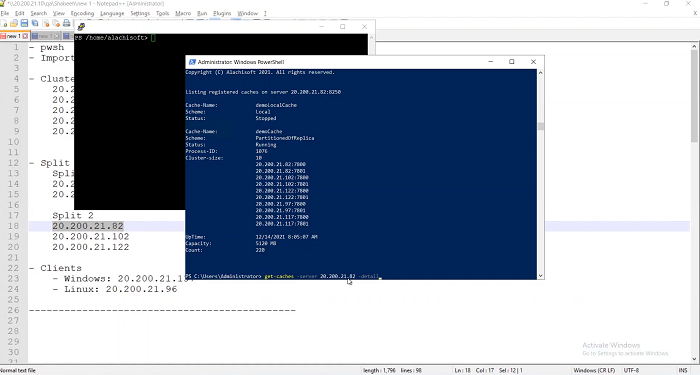Viewport: 700px width, 375px height.
Task: Click the 'Administrator: Windows PowerShell' title text
Action: click(241, 62)
